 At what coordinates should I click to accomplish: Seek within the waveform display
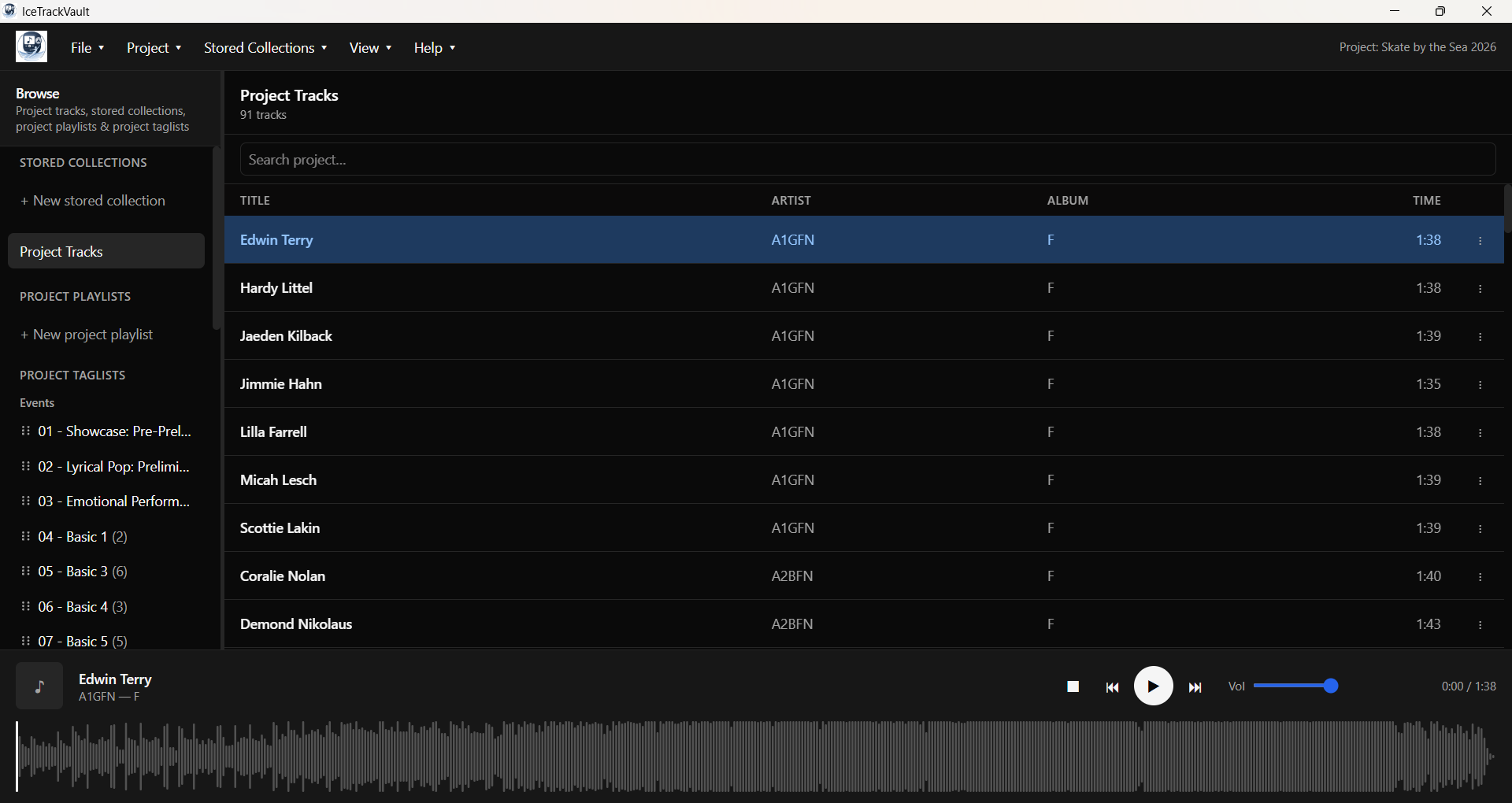click(755, 756)
